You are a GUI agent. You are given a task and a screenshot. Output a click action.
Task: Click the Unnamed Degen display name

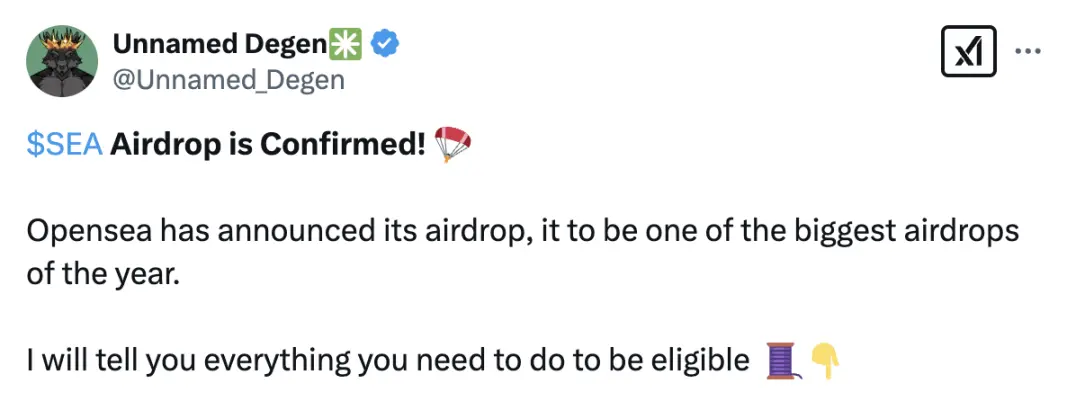(220, 43)
